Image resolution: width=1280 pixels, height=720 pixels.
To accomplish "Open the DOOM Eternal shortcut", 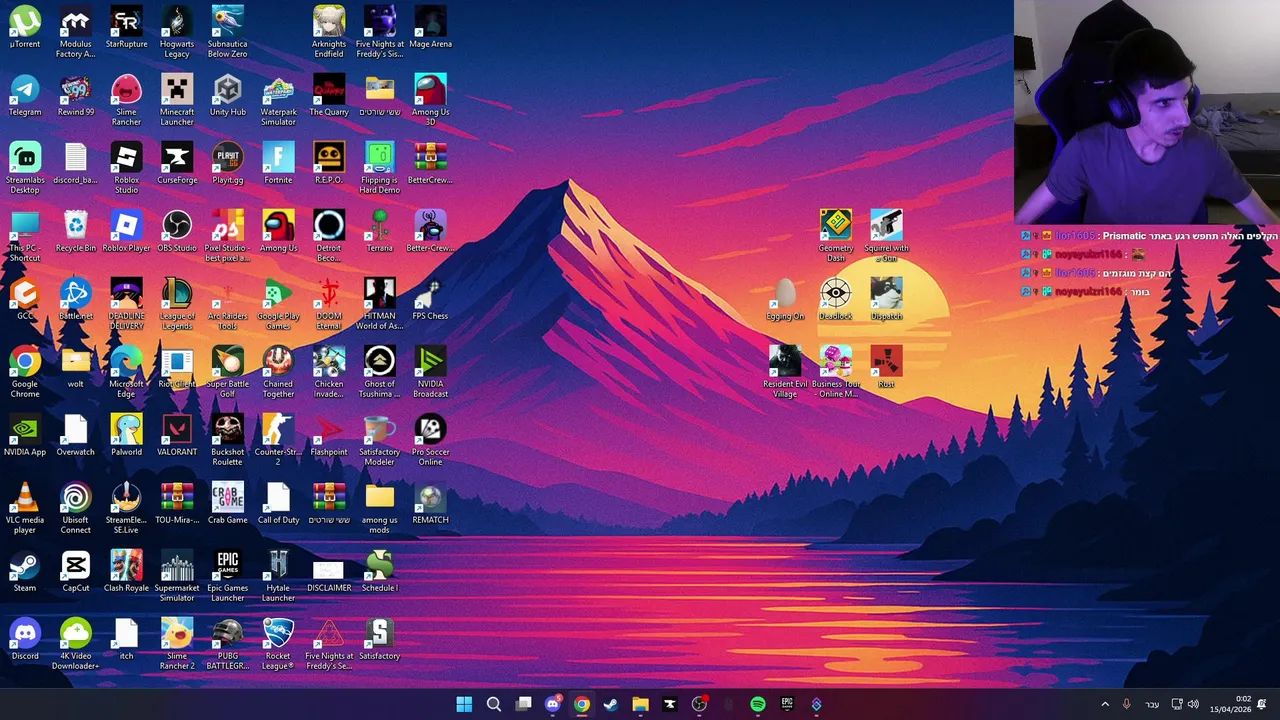I will [x=329, y=305].
